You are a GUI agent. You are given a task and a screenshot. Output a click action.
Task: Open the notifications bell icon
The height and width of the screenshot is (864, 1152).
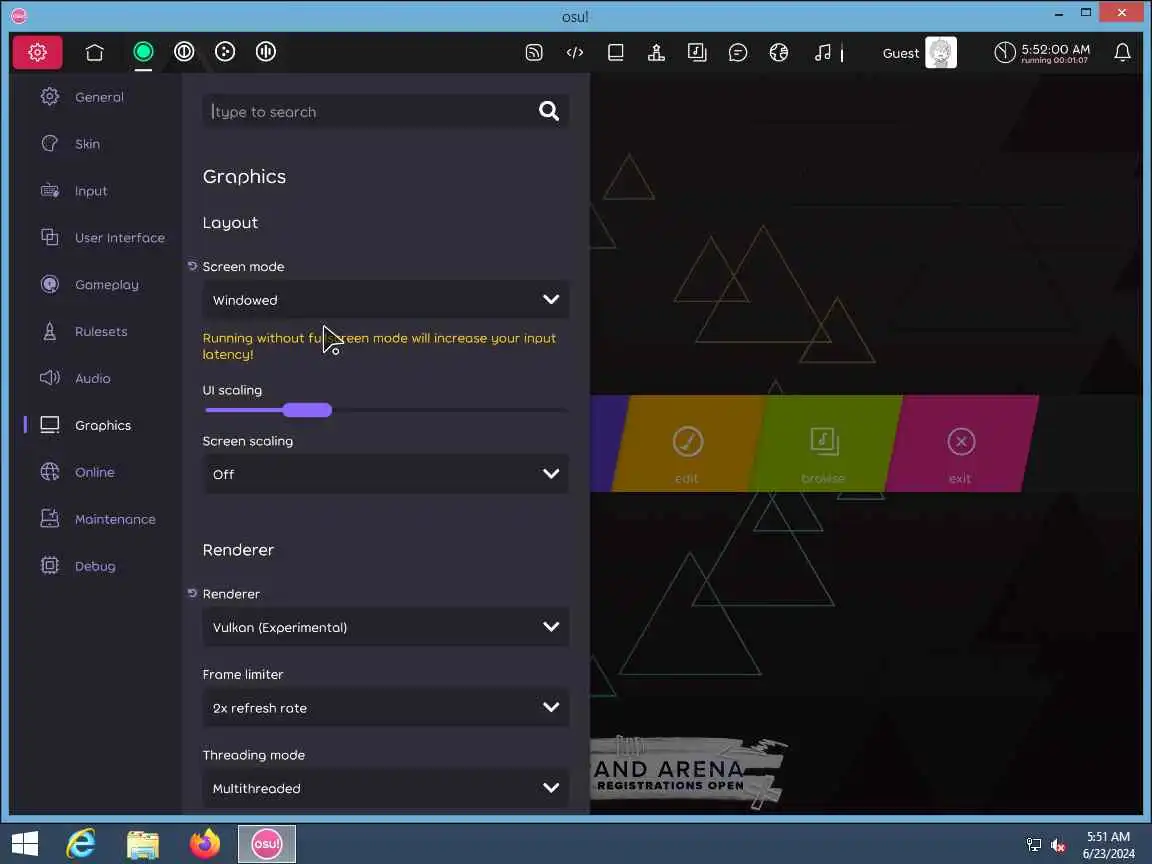(x=1122, y=52)
